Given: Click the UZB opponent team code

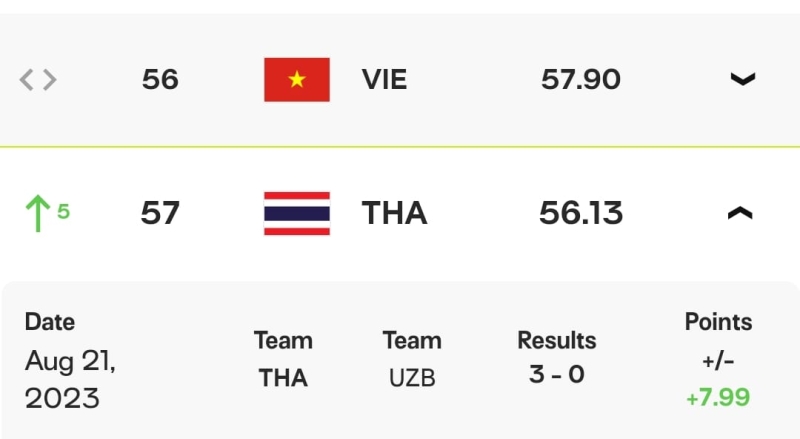Looking at the screenshot, I should click(x=412, y=378).
